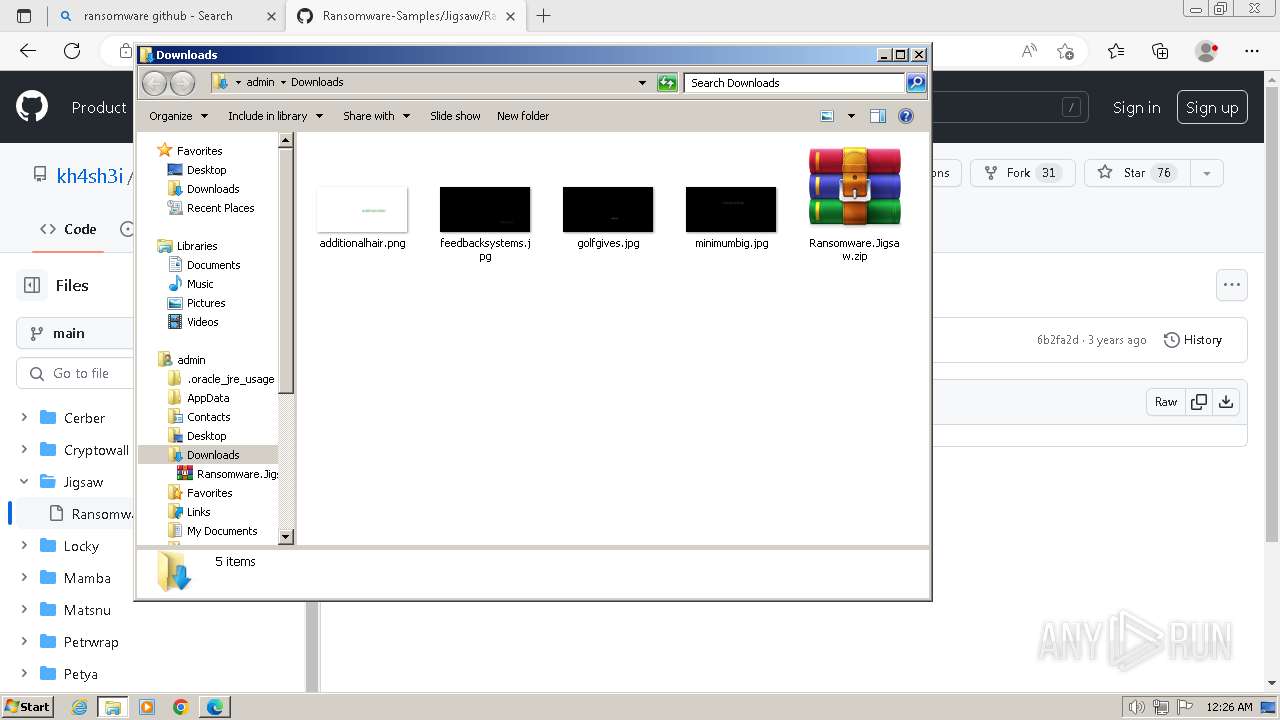The width and height of the screenshot is (1280, 720).
Task: Open the view options dropdown arrow
Action: pyautogui.click(x=851, y=116)
